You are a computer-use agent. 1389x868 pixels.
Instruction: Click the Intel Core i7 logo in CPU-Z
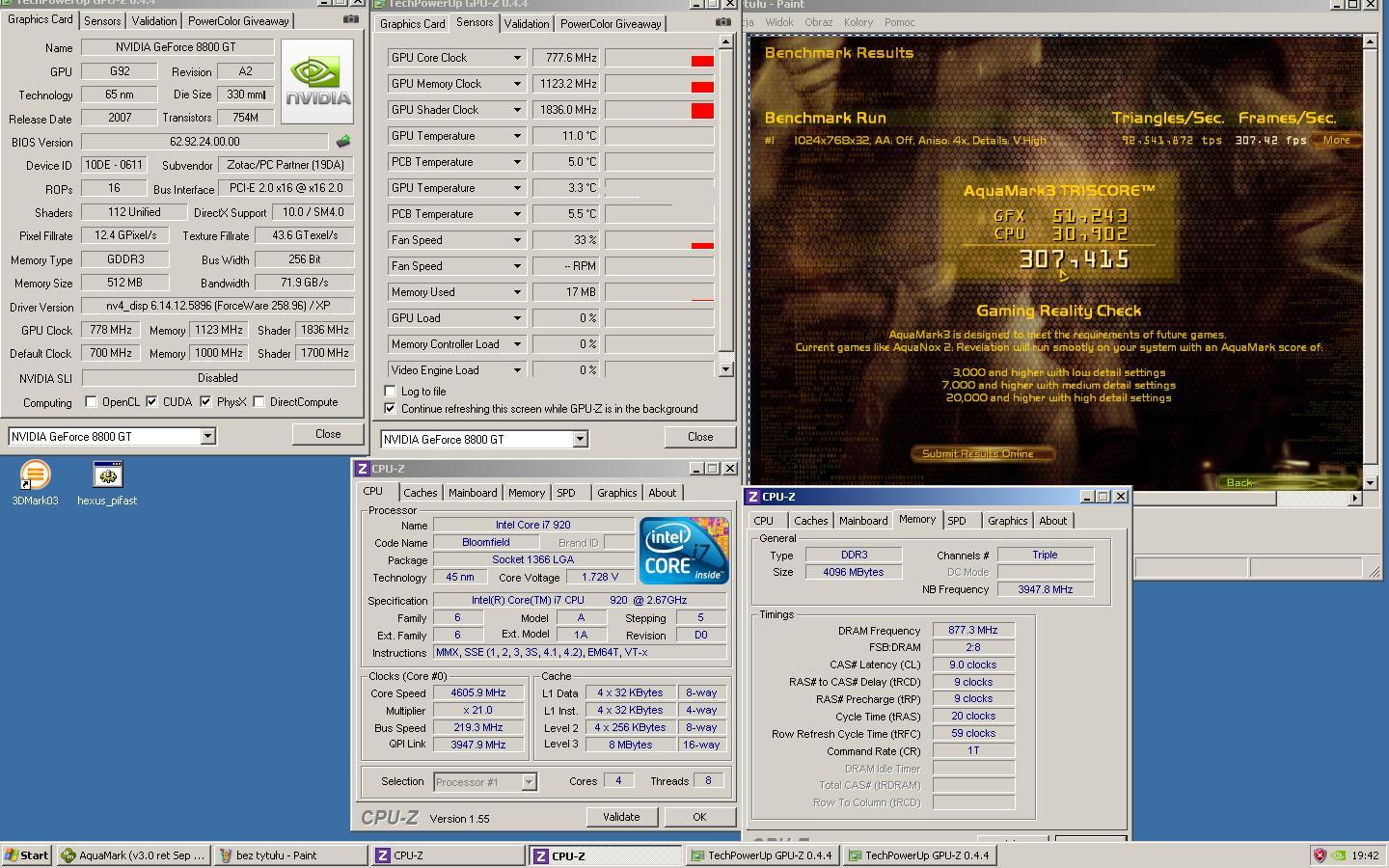(x=684, y=551)
